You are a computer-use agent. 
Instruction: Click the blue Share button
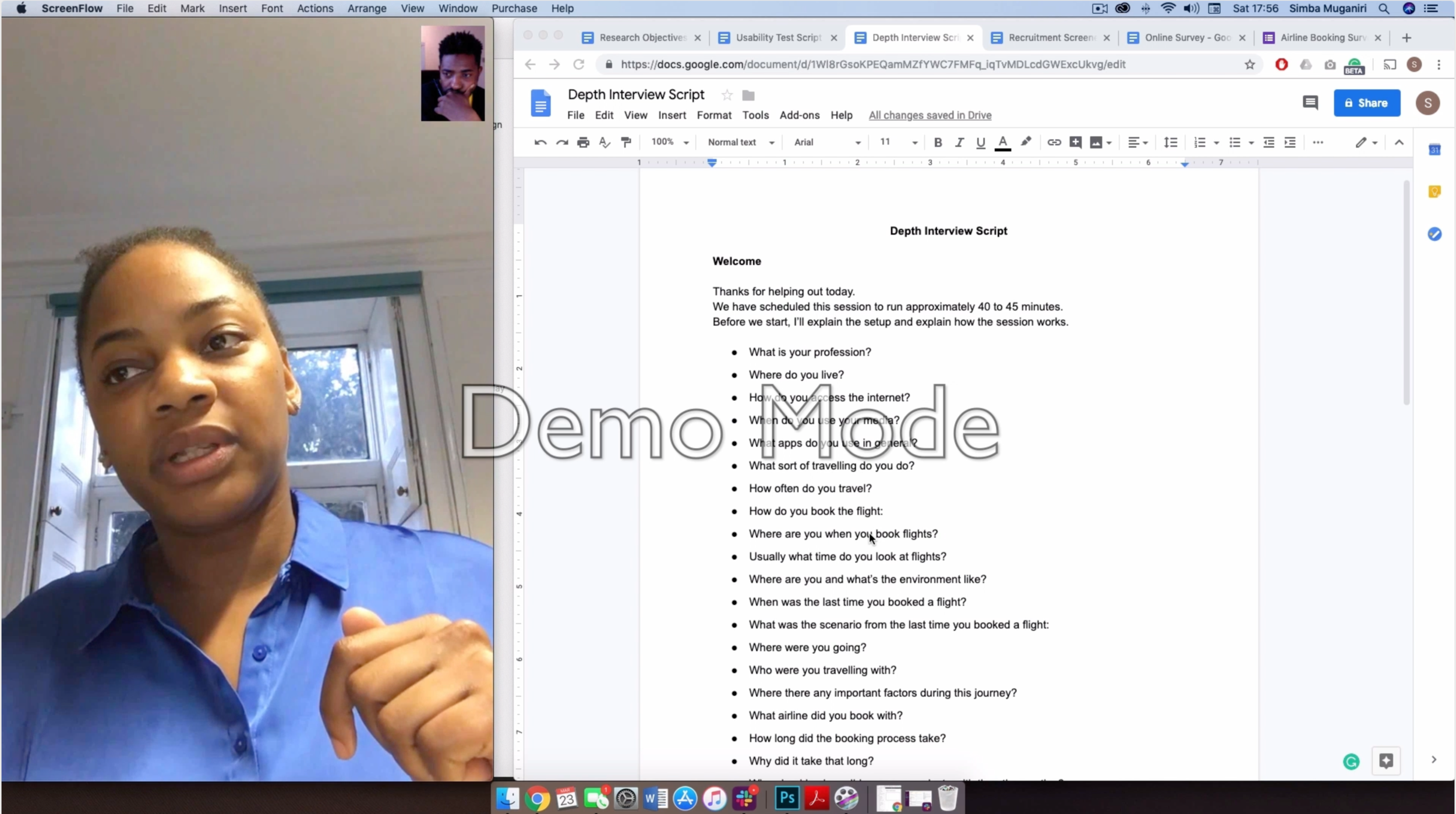pos(1367,103)
